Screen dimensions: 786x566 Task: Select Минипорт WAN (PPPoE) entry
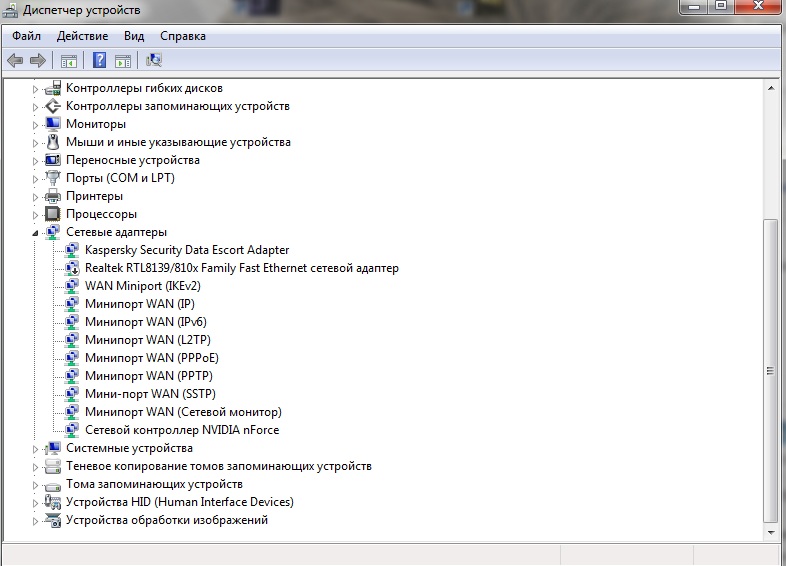pyautogui.click(x=152, y=358)
